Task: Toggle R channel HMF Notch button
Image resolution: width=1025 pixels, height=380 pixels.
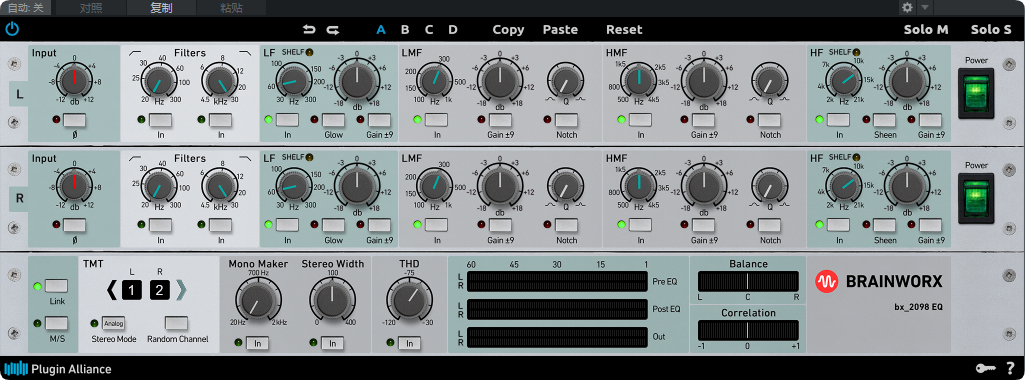Action: [770, 226]
